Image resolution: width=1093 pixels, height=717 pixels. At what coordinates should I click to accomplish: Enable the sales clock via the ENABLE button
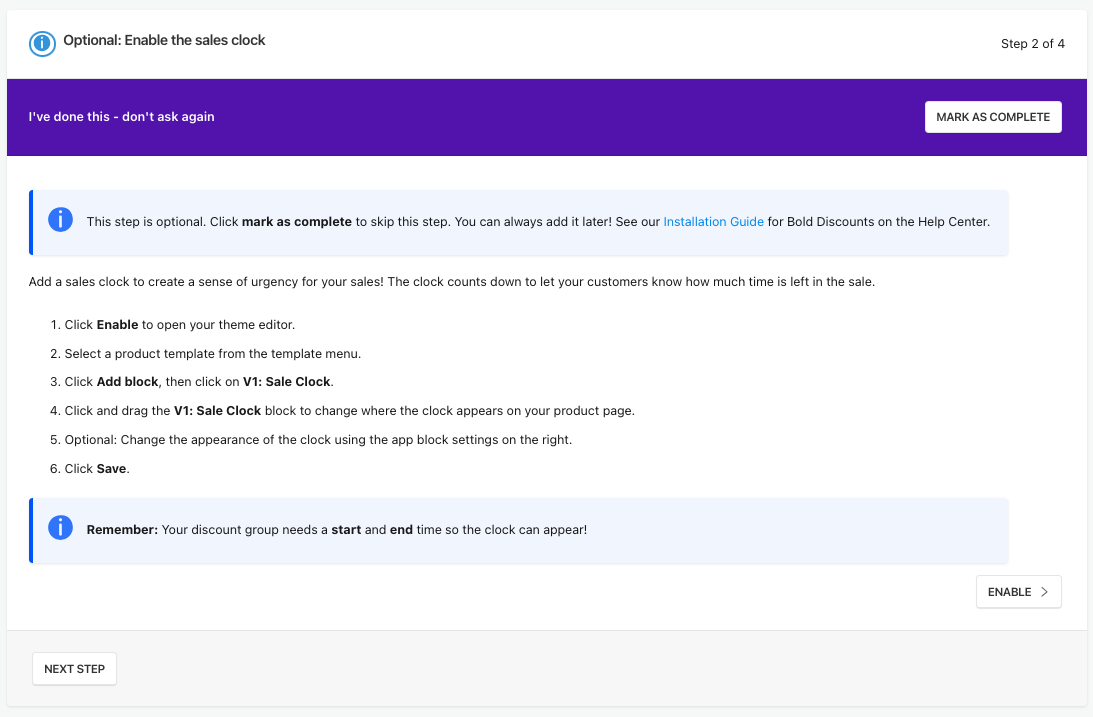pyautogui.click(x=1018, y=591)
